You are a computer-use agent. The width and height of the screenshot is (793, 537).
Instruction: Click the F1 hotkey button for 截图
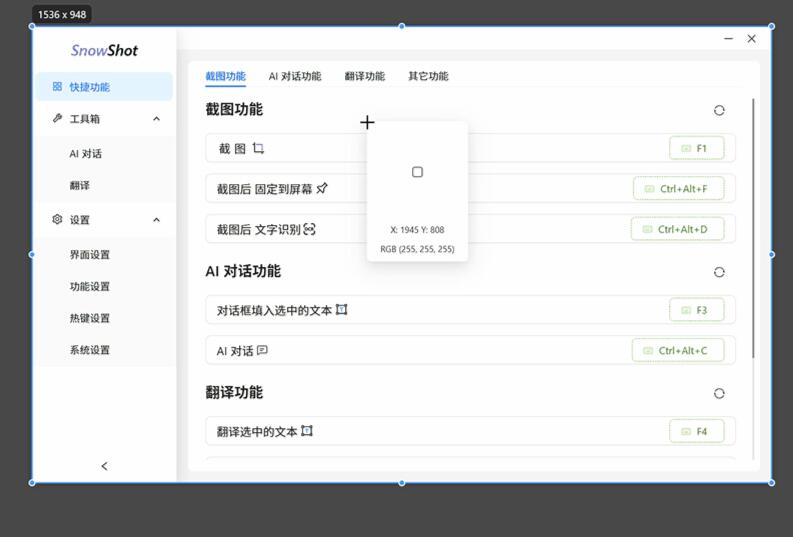[x=696, y=148]
